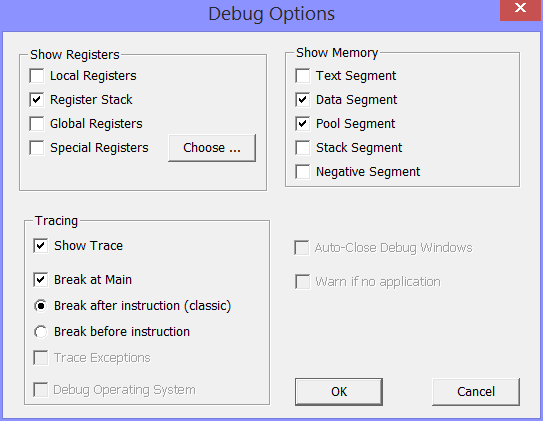The height and width of the screenshot is (421, 543).
Task: Open the Choose ... registers button
Action: [x=212, y=148]
